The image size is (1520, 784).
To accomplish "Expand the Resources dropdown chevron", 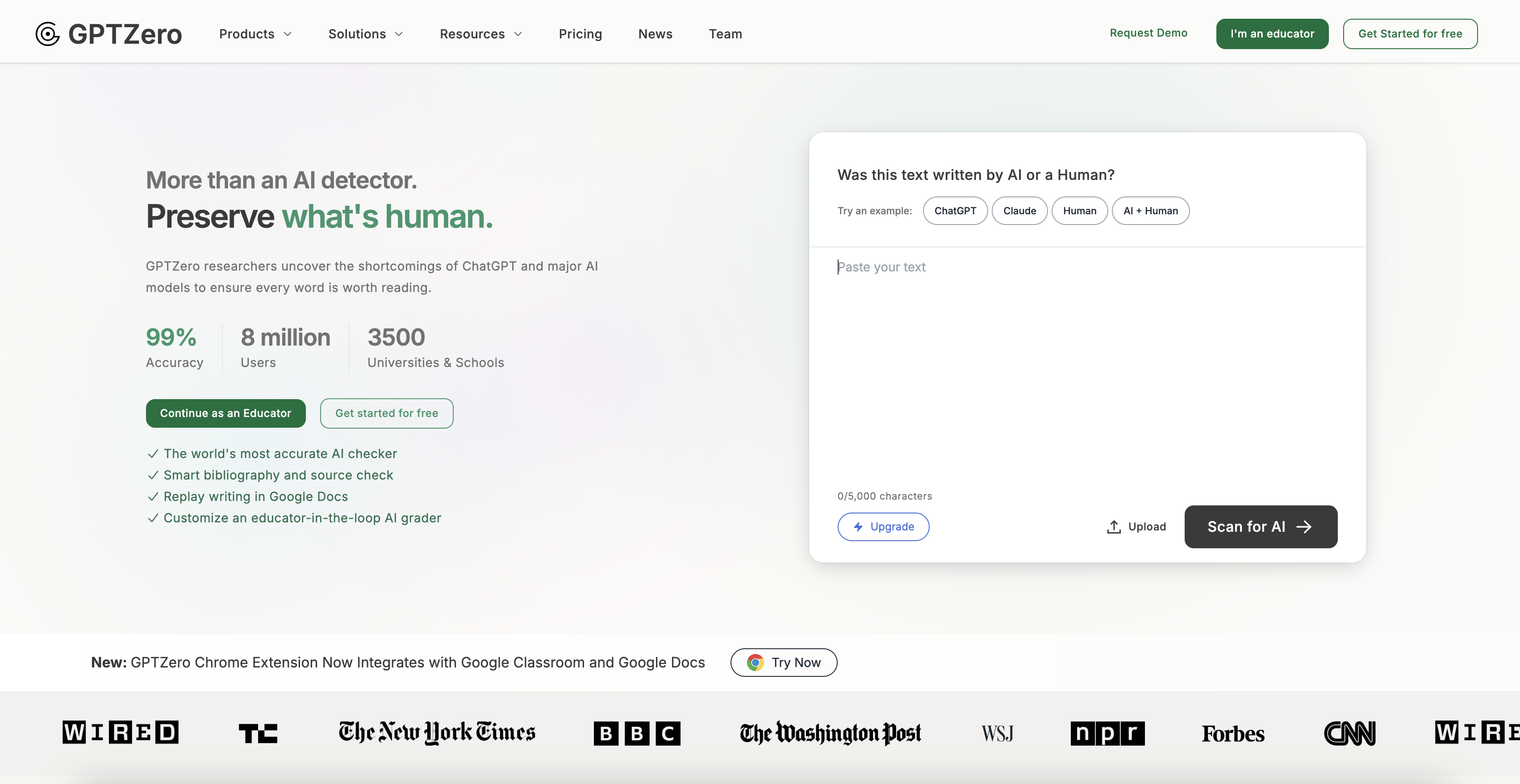I will [x=518, y=34].
